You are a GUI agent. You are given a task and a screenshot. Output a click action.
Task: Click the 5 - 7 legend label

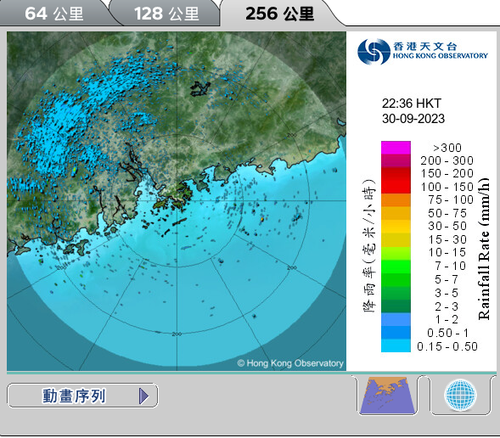[x=447, y=279]
